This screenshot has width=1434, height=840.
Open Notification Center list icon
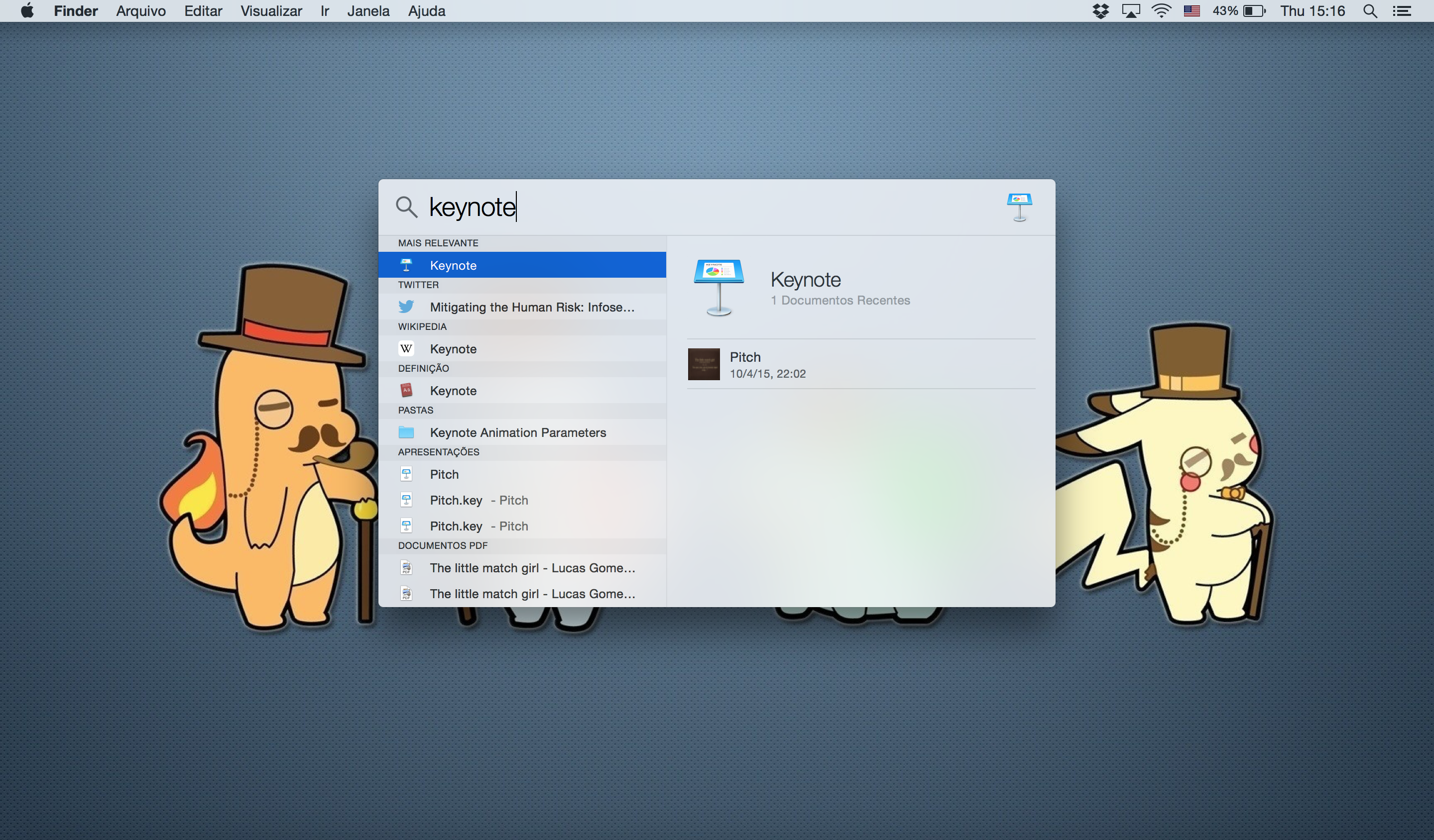[x=1402, y=11]
